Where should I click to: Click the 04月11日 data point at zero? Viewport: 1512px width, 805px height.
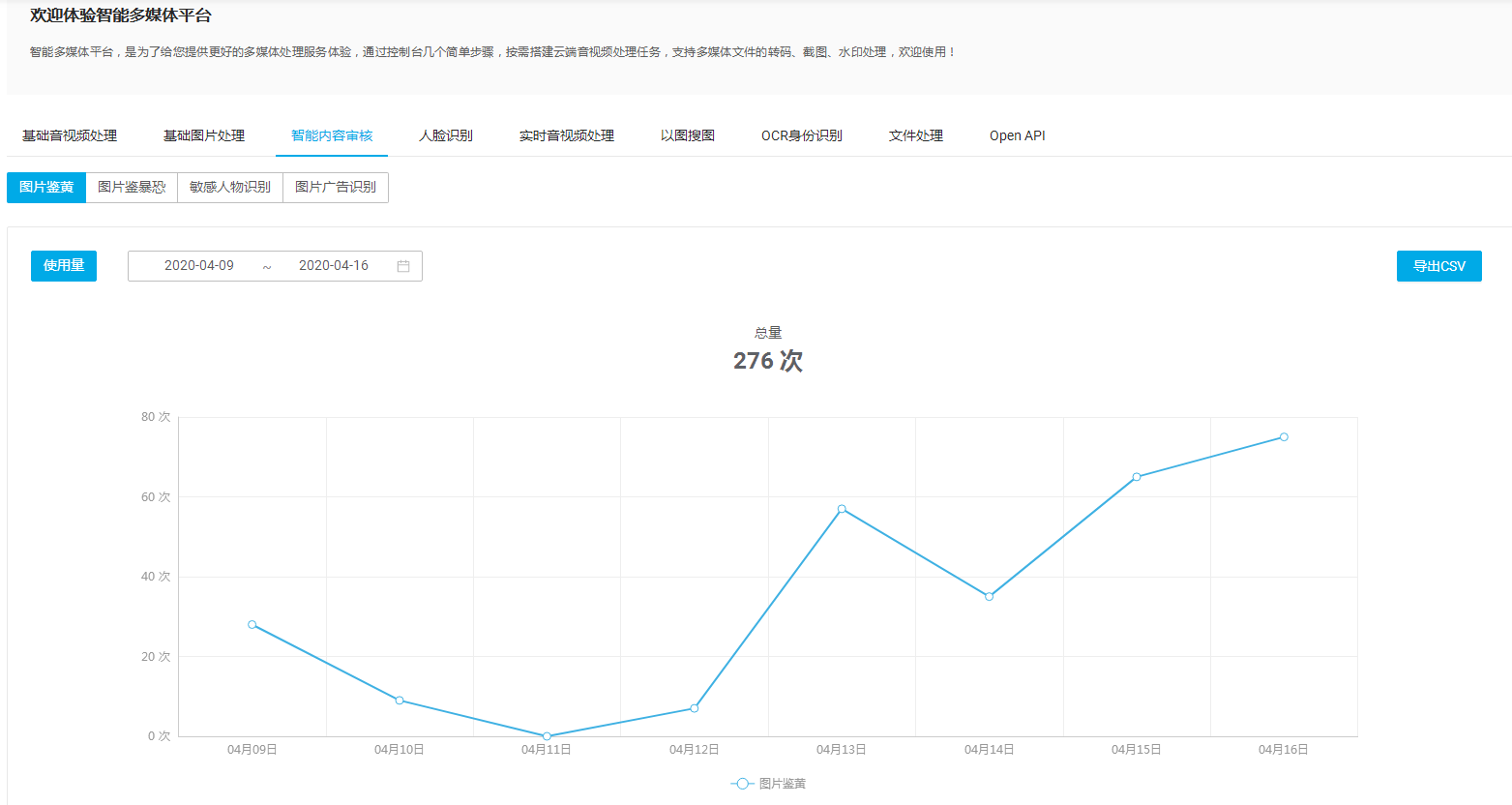pyautogui.click(x=547, y=736)
